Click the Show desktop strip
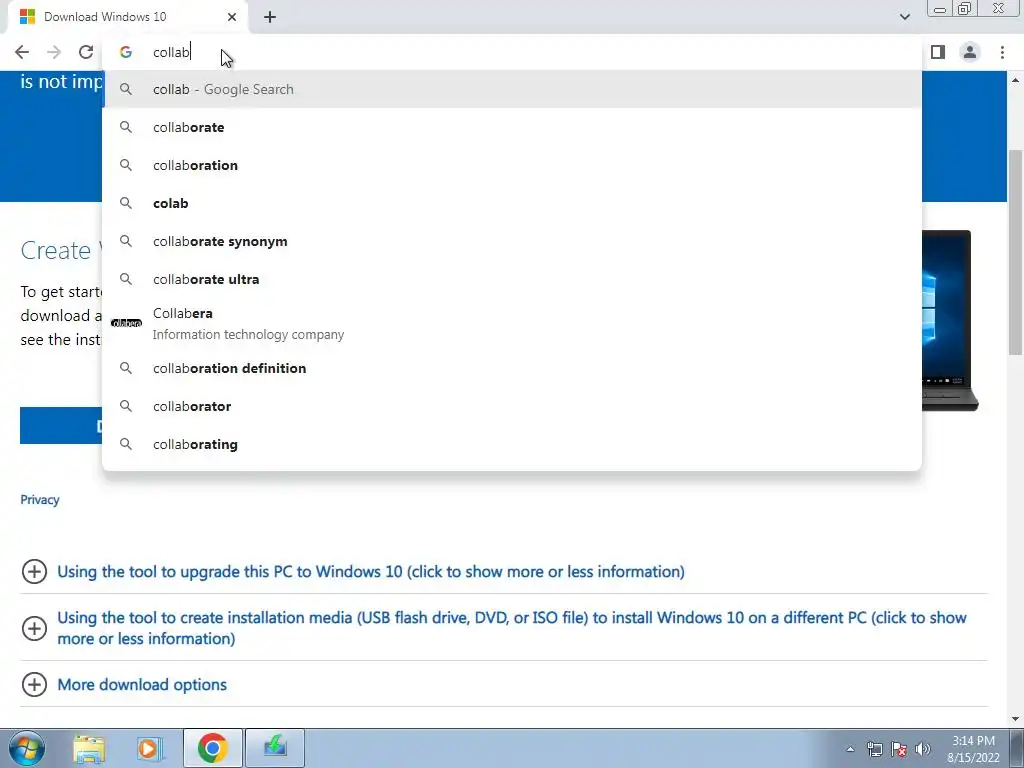Image resolution: width=1024 pixels, height=768 pixels. 1016,748
